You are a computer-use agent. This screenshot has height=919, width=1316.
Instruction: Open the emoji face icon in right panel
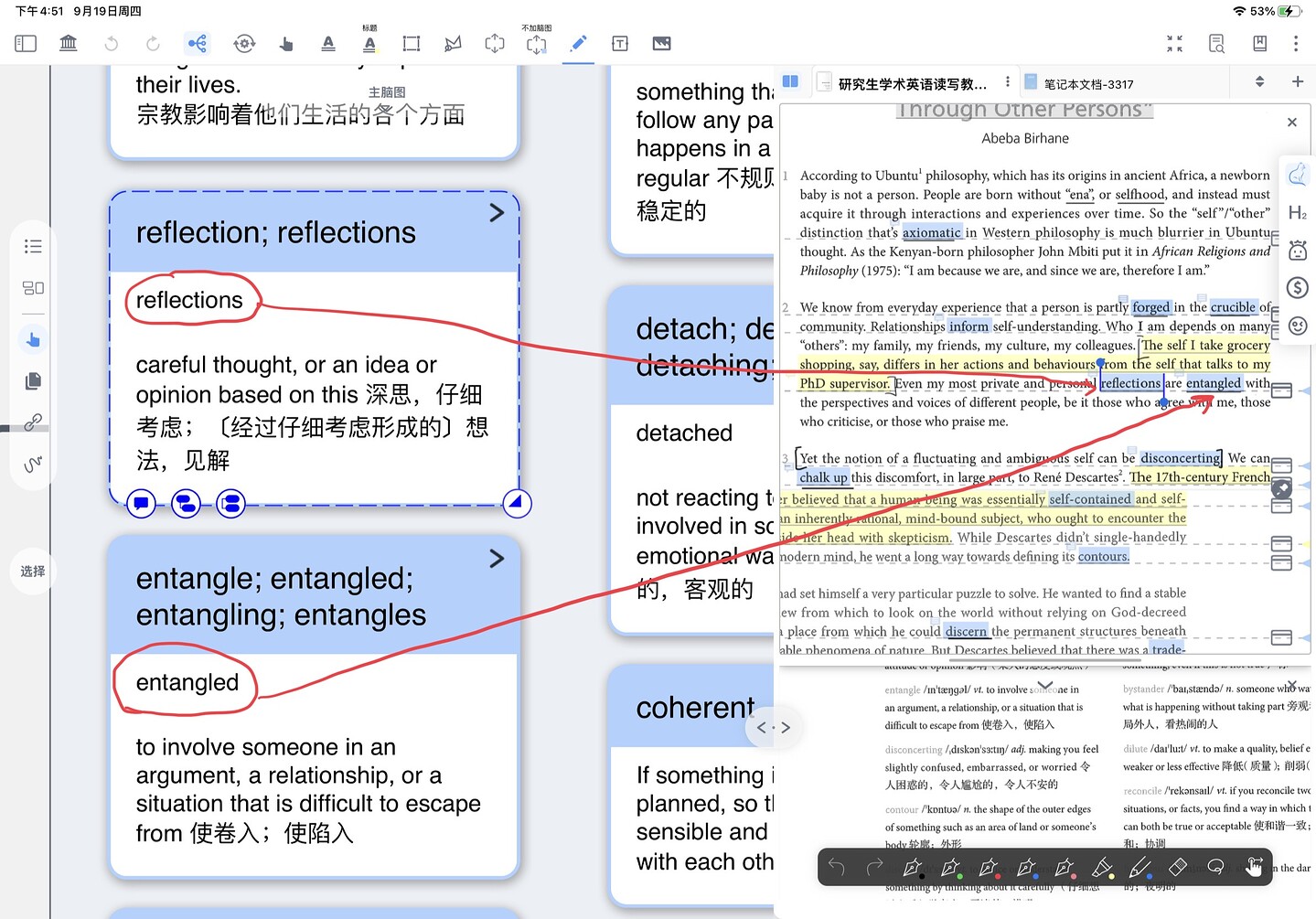[x=1297, y=326]
